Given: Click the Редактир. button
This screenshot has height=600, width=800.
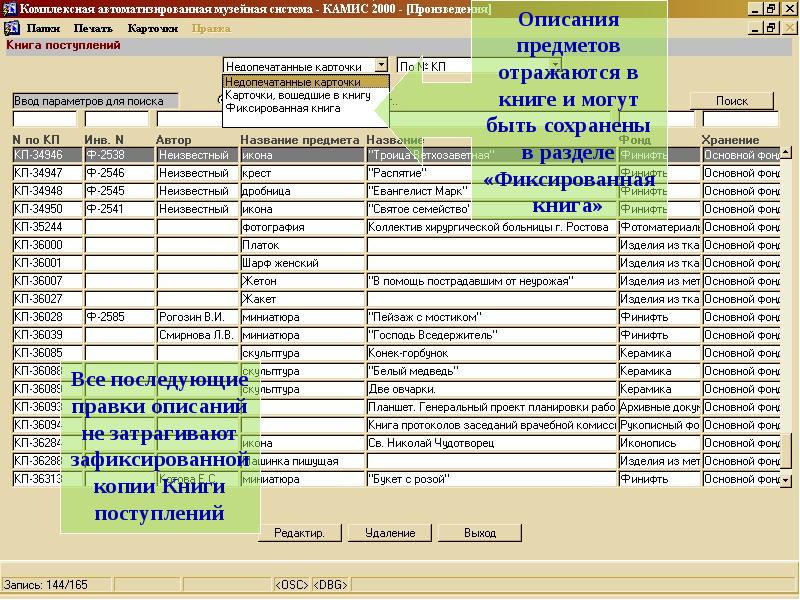Looking at the screenshot, I should (x=299, y=533).
